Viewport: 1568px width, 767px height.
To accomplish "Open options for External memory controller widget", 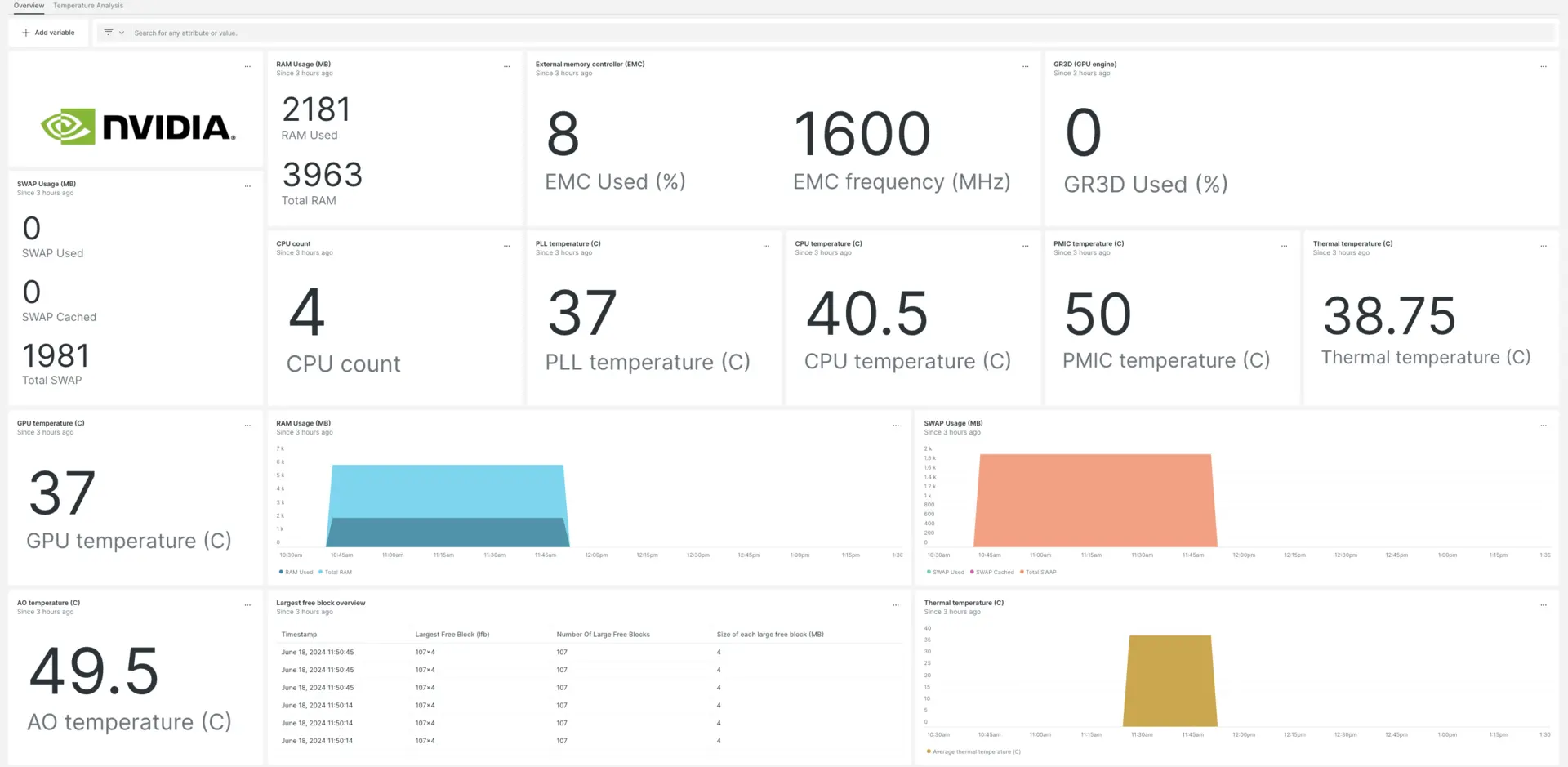I will 1025,66.
